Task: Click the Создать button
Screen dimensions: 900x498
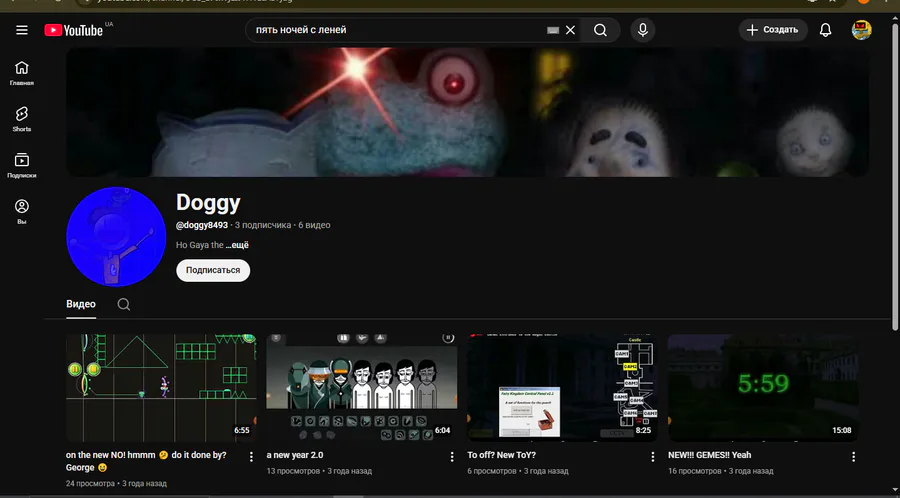Action: click(x=773, y=30)
